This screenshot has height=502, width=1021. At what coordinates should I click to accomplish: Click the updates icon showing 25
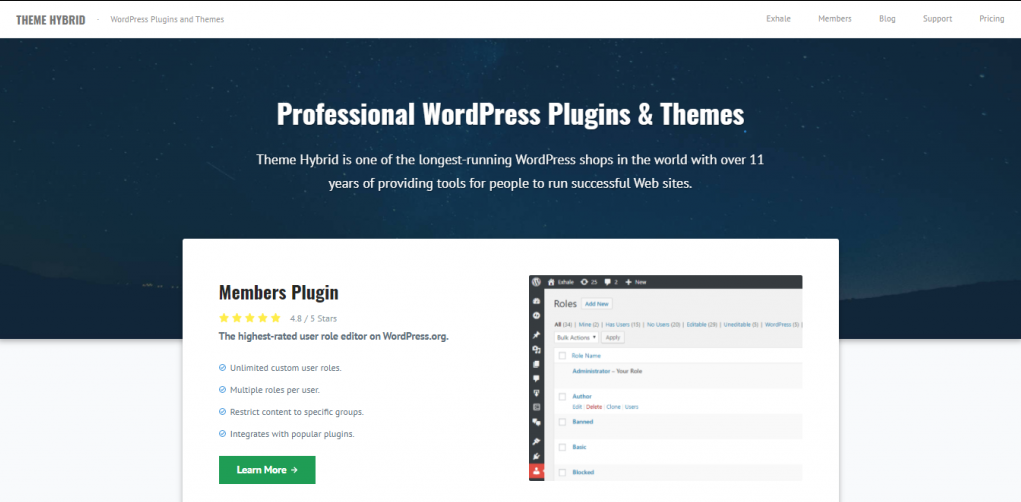coord(584,282)
